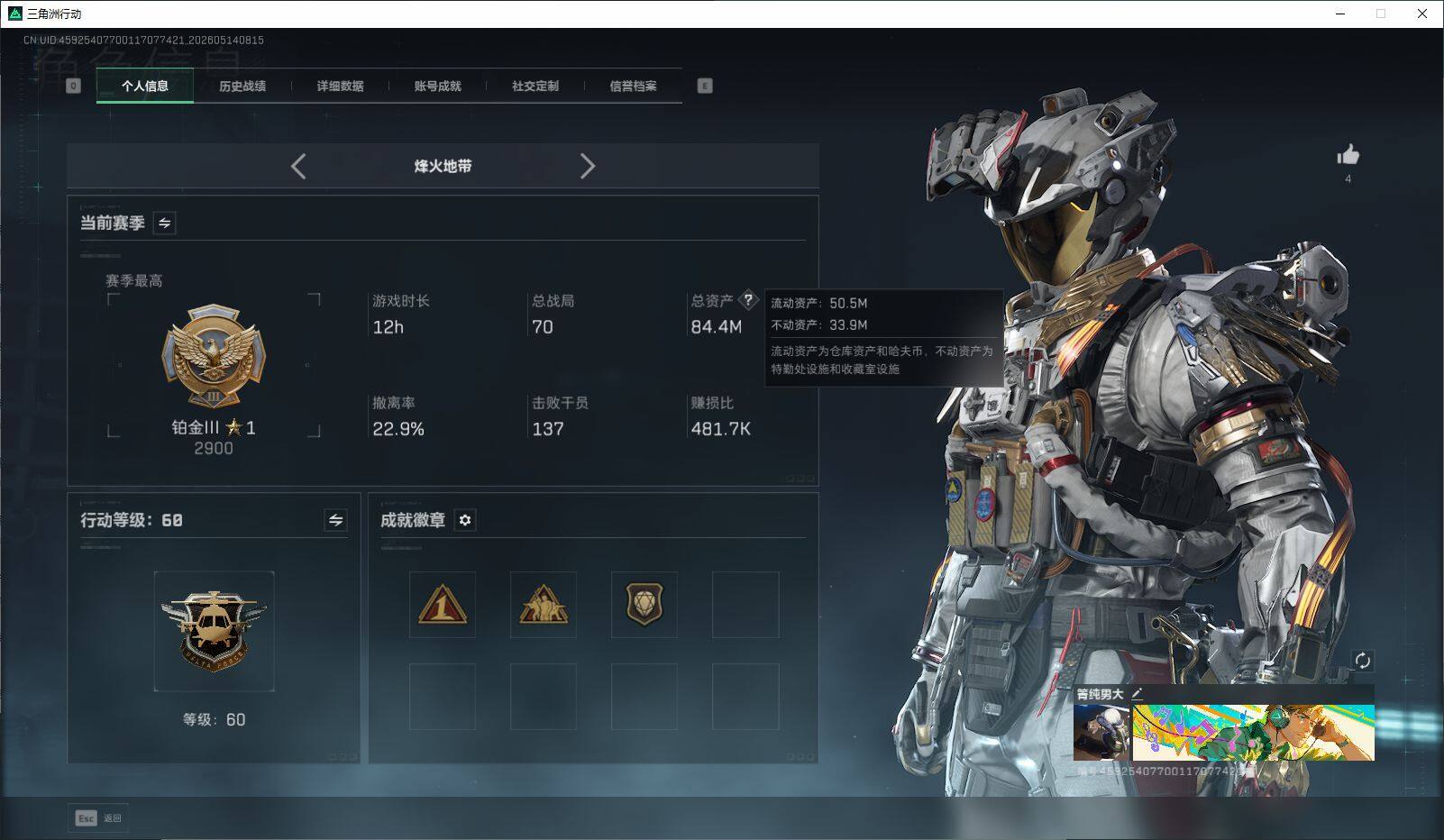Switch to the 个人信息 tab
This screenshot has width=1444, height=840.
(x=145, y=86)
